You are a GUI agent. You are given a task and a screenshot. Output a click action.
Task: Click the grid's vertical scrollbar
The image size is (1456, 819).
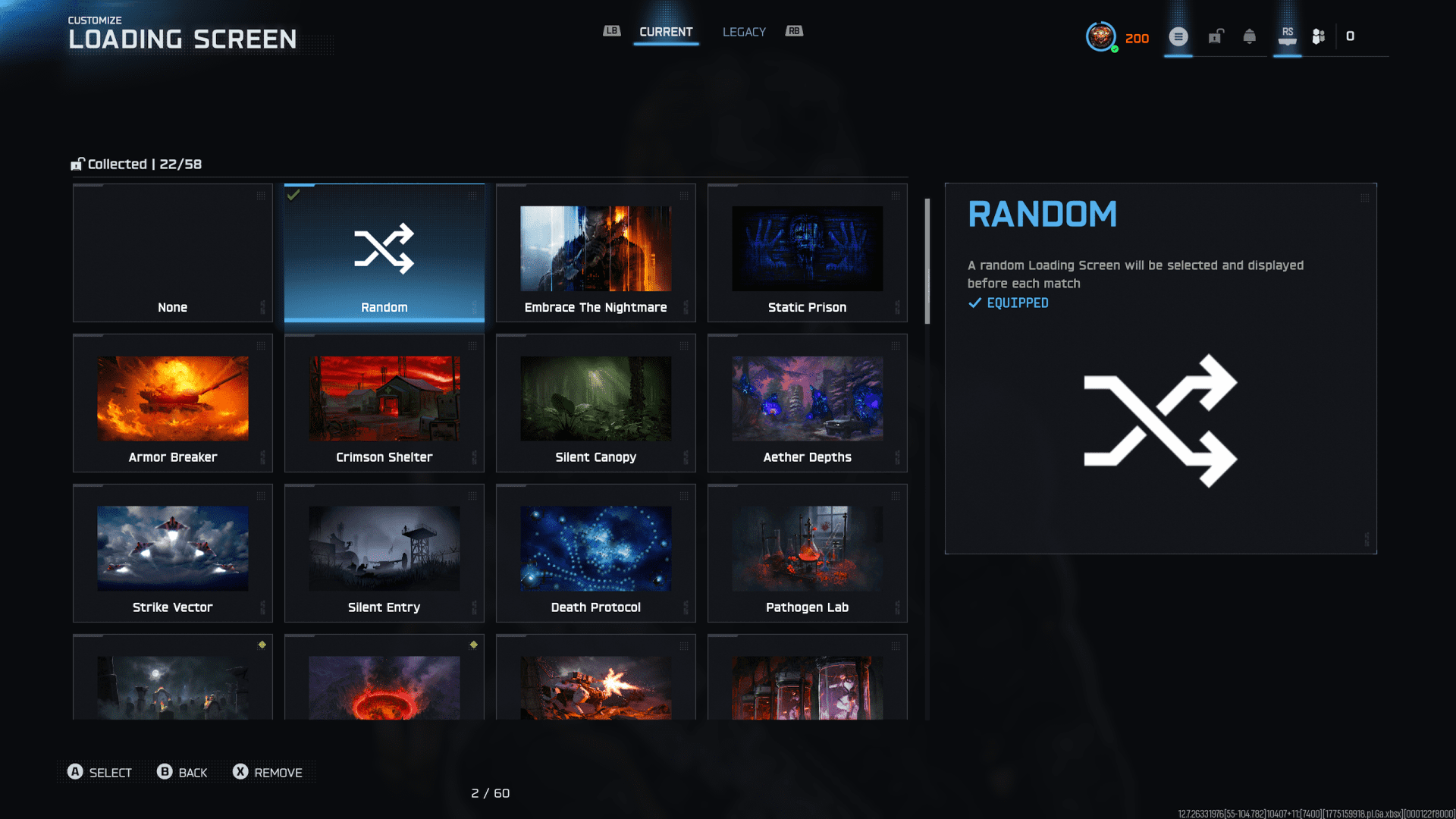[927, 262]
